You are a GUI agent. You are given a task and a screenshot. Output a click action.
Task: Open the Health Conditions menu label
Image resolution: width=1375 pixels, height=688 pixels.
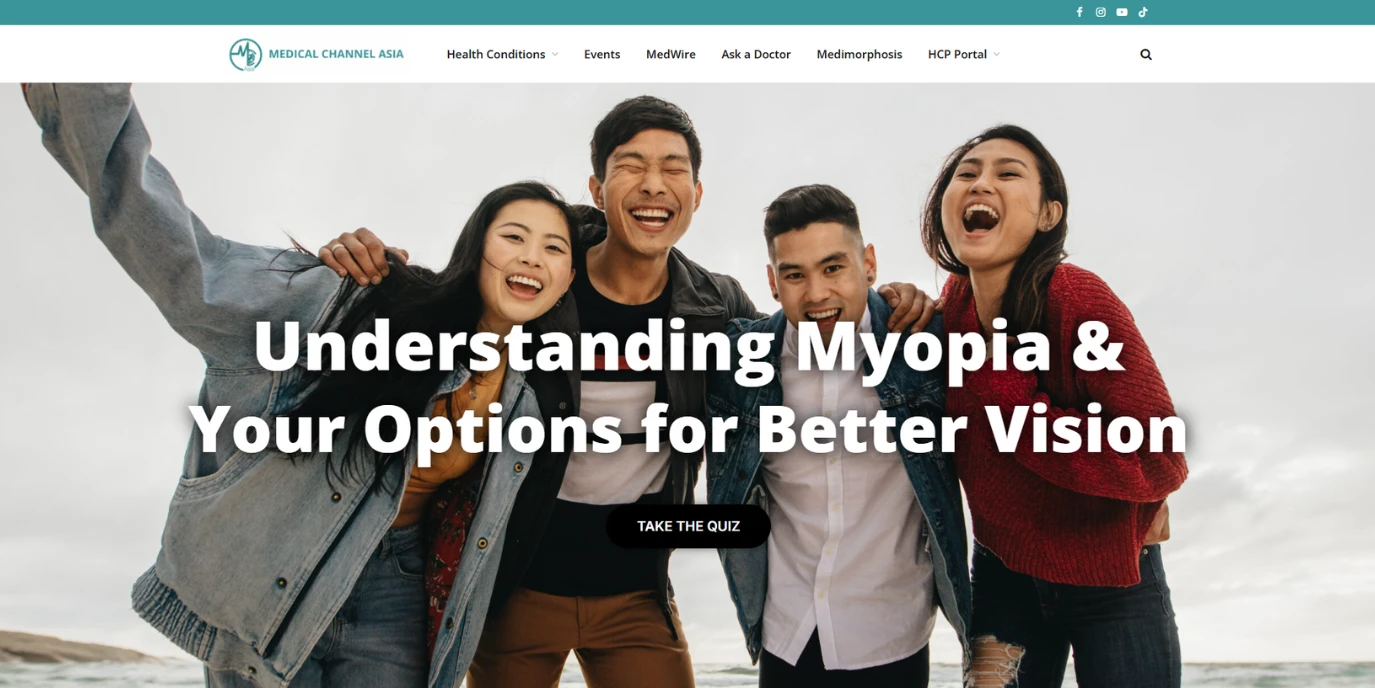tap(496, 54)
